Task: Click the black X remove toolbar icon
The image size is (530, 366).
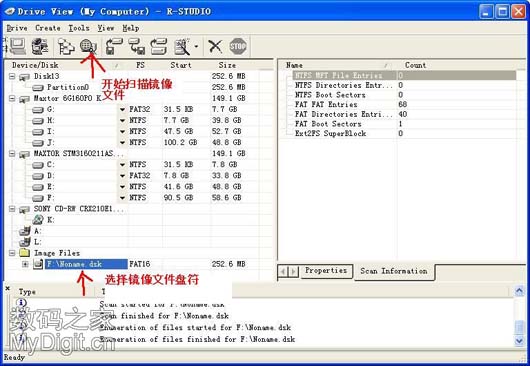Action: point(215,46)
